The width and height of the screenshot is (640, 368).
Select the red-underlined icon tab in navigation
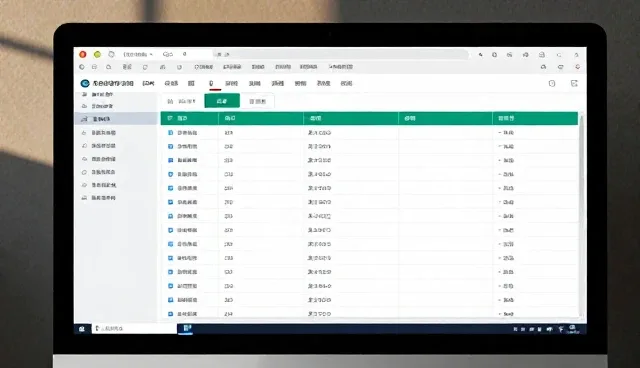point(211,84)
